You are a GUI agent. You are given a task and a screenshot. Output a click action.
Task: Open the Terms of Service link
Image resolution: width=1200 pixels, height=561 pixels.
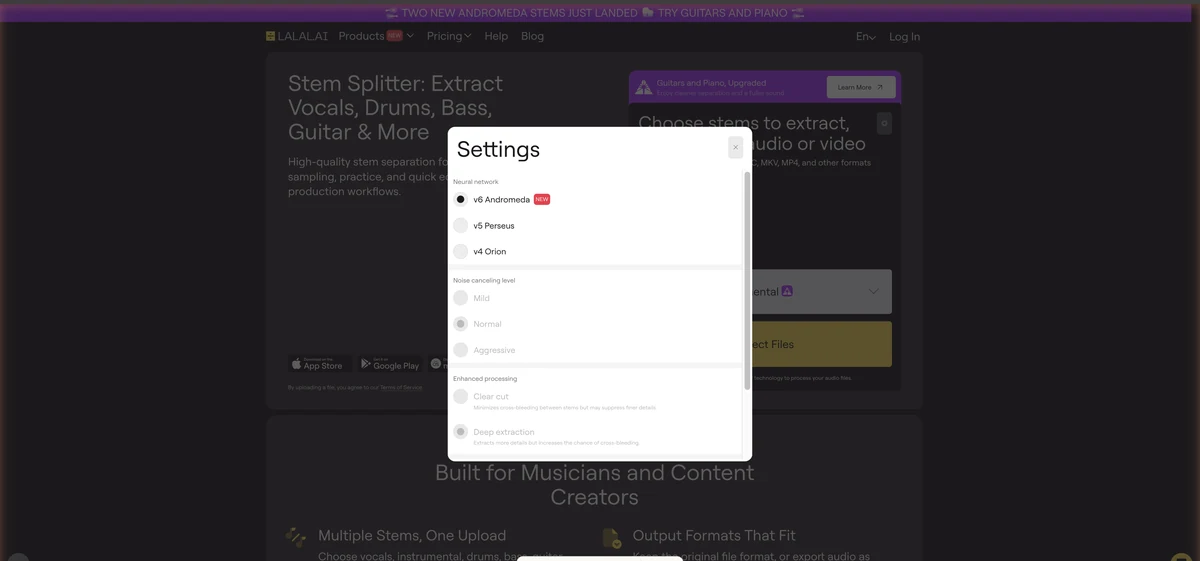click(401, 387)
